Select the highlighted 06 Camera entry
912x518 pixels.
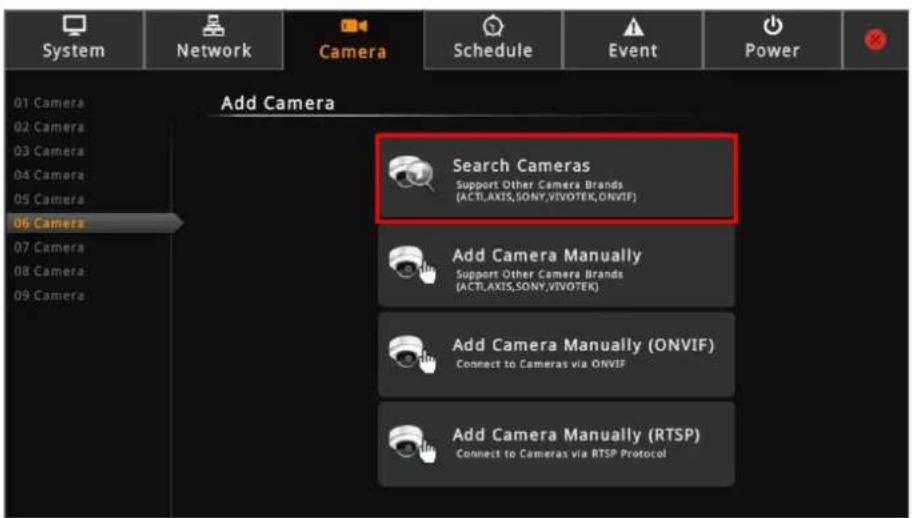[93, 223]
